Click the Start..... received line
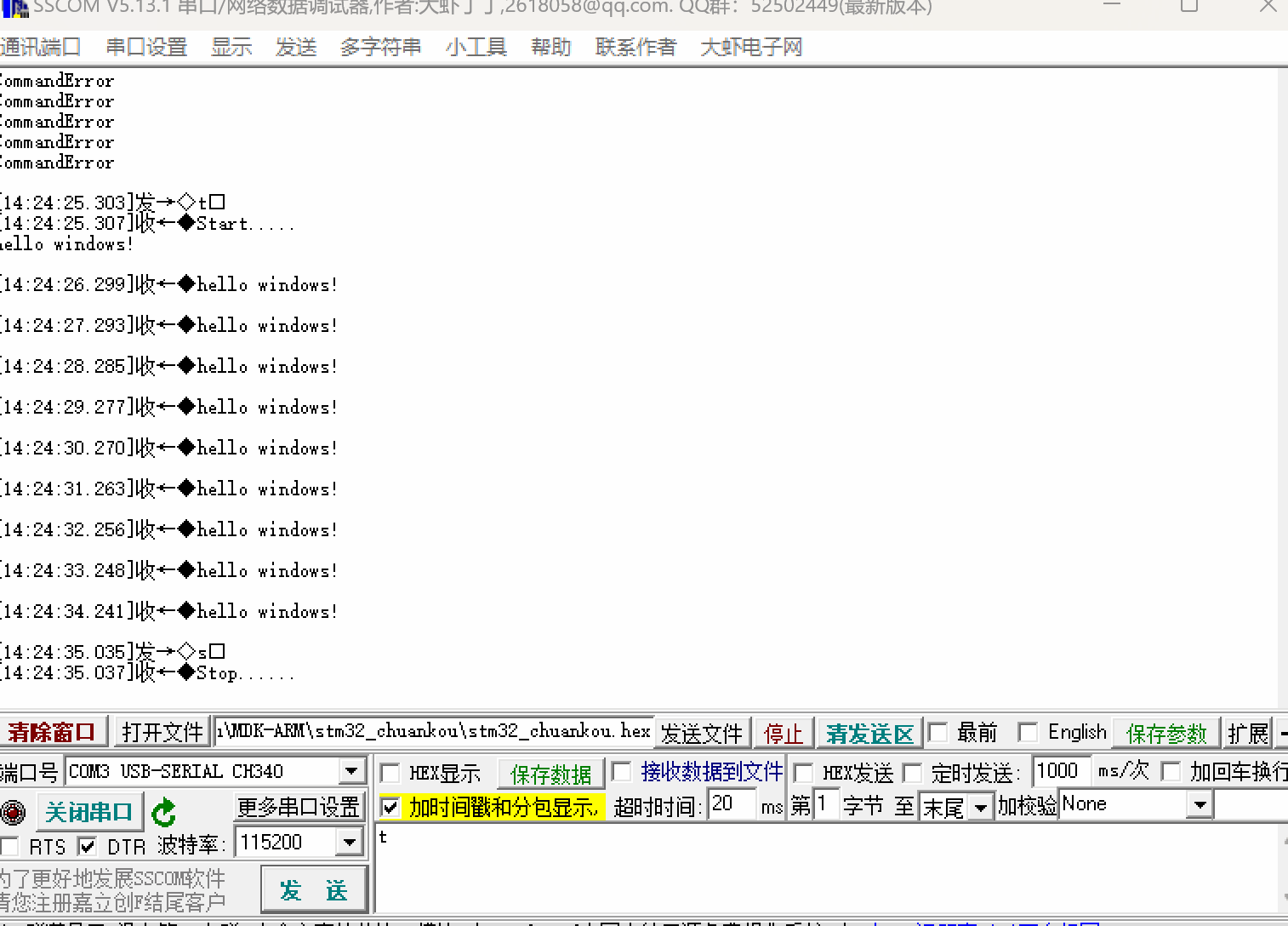The image size is (1288, 926). pyautogui.click(x=148, y=224)
